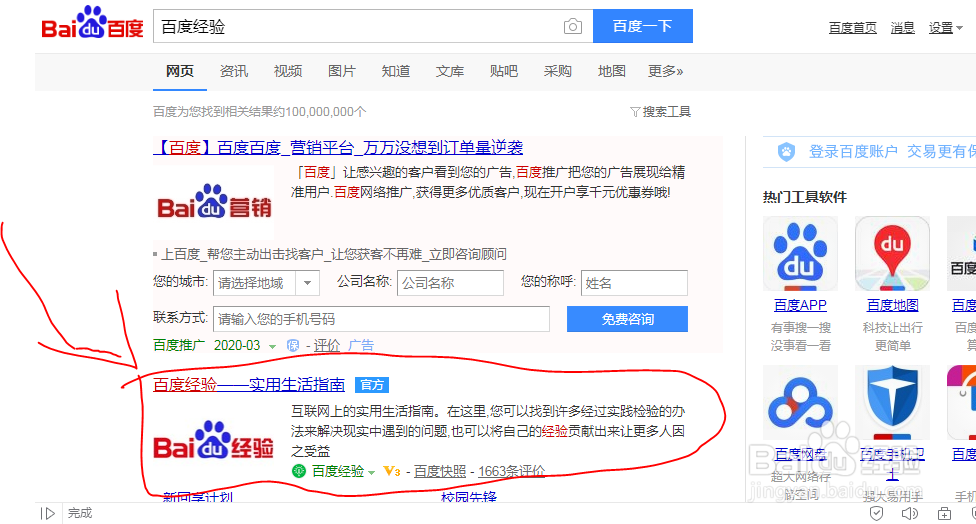Open 百度首页 link
The width and height of the screenshot is (976, 524).
click(x=852, y=27)
